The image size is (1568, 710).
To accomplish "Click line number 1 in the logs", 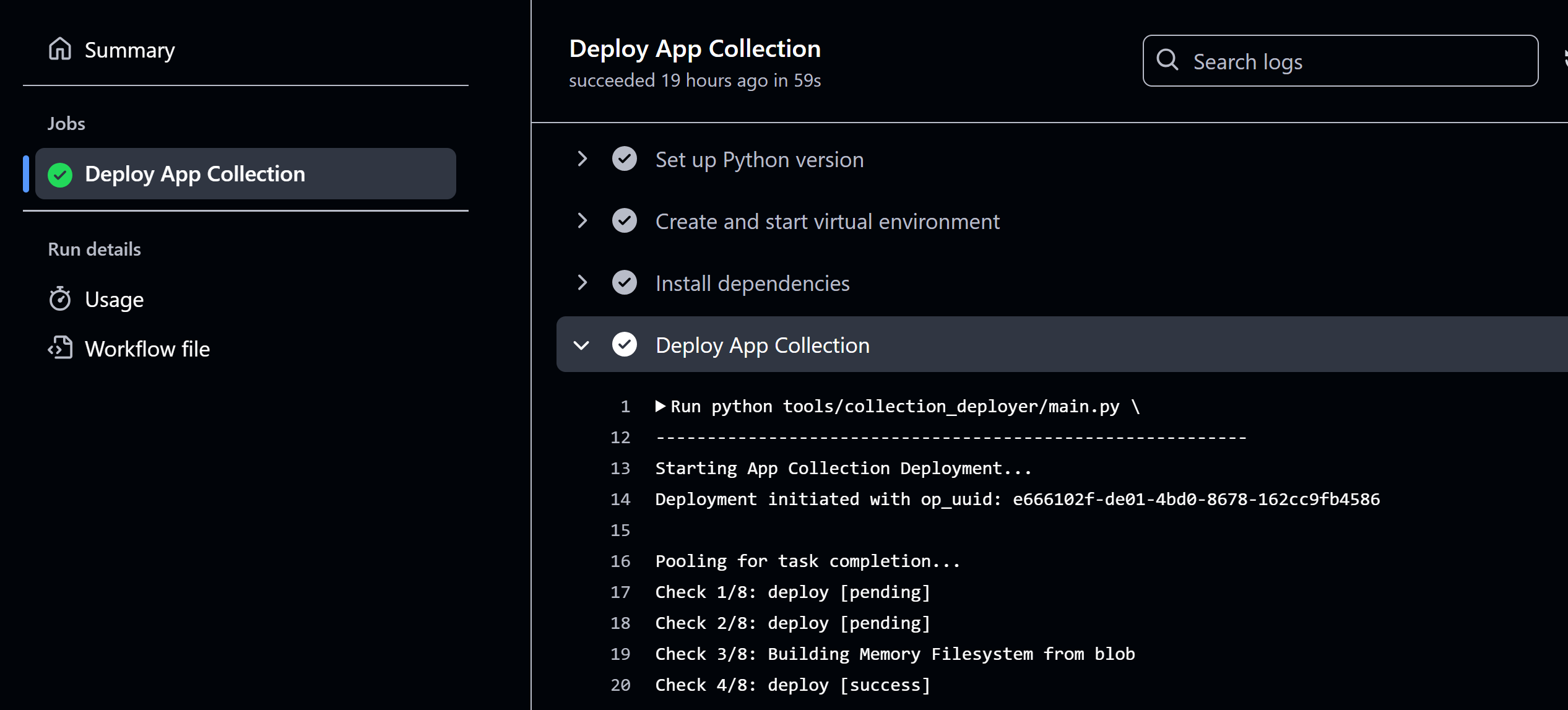I will [624, 406].
